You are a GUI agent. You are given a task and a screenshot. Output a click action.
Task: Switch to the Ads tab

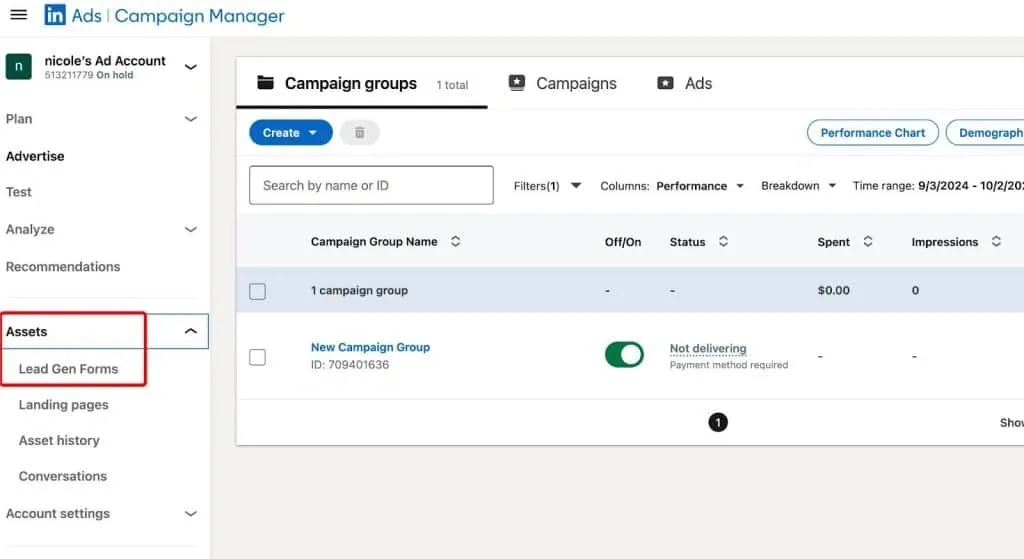(684, 84)
